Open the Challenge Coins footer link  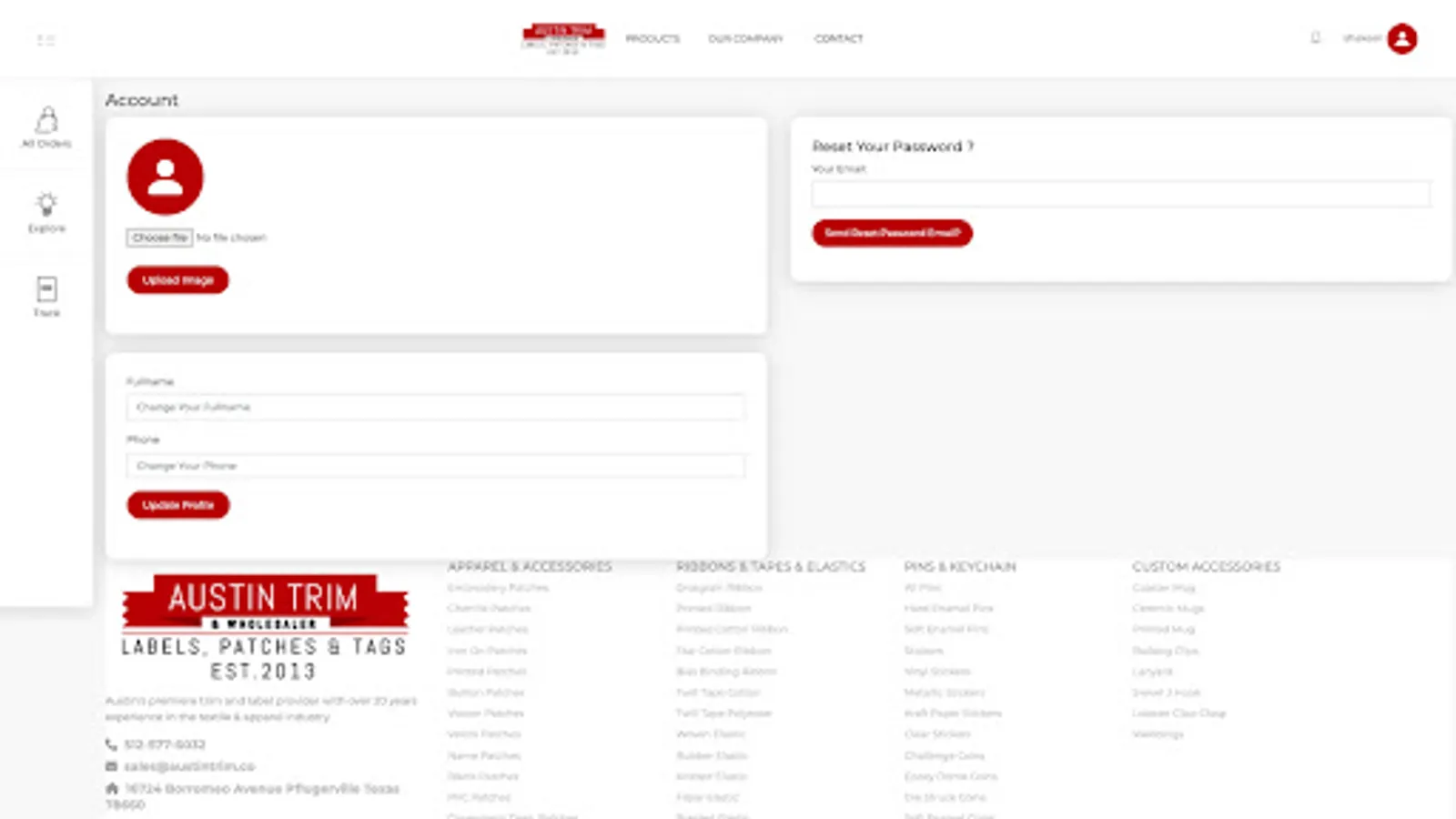[944, 755]
